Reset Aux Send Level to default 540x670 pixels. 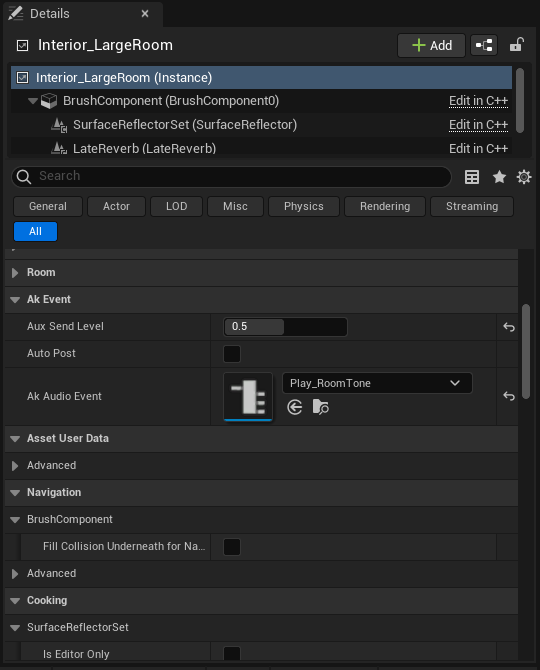[509, 327]
